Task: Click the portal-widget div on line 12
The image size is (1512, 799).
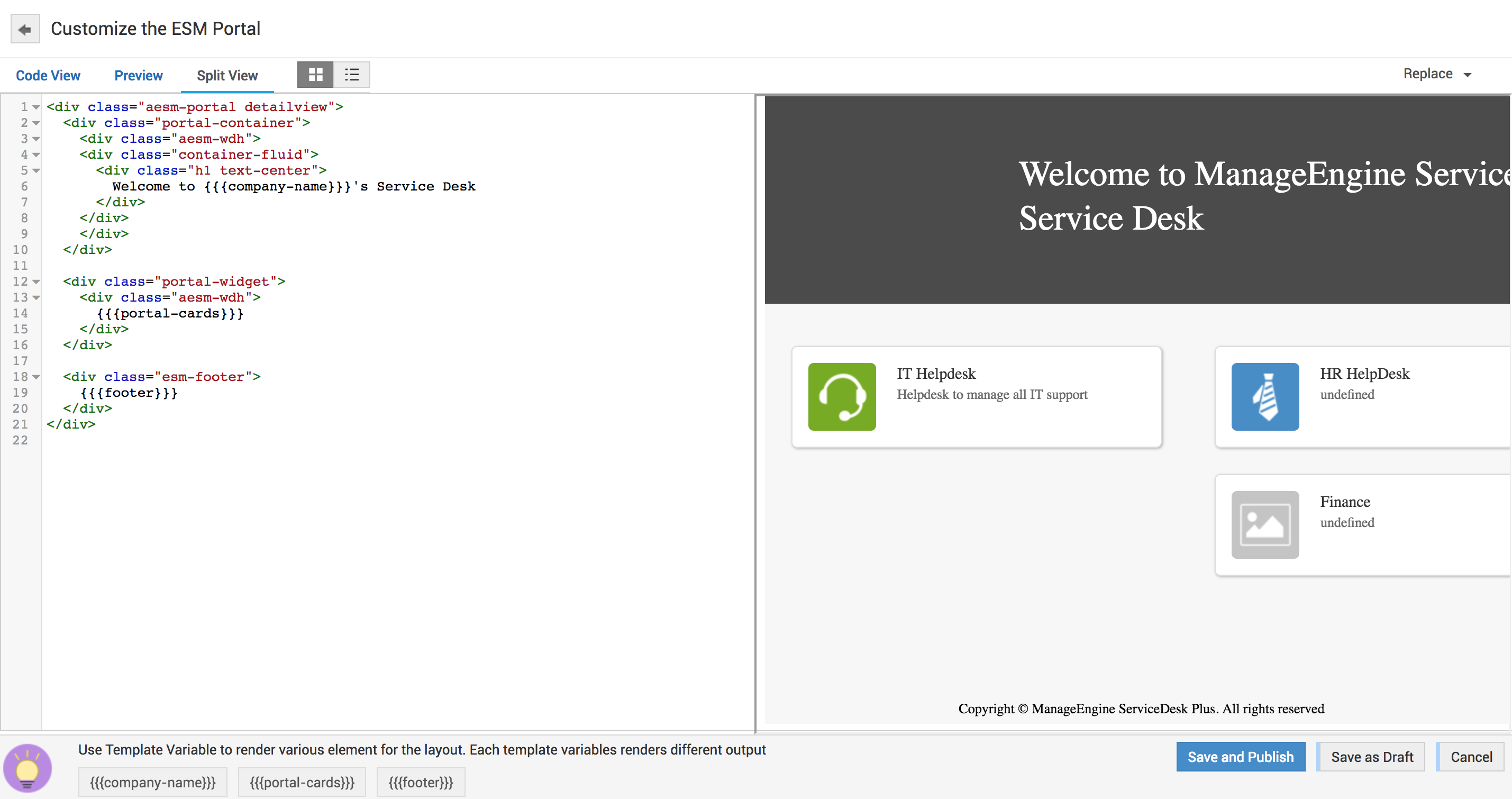Action: pos(175,282)
